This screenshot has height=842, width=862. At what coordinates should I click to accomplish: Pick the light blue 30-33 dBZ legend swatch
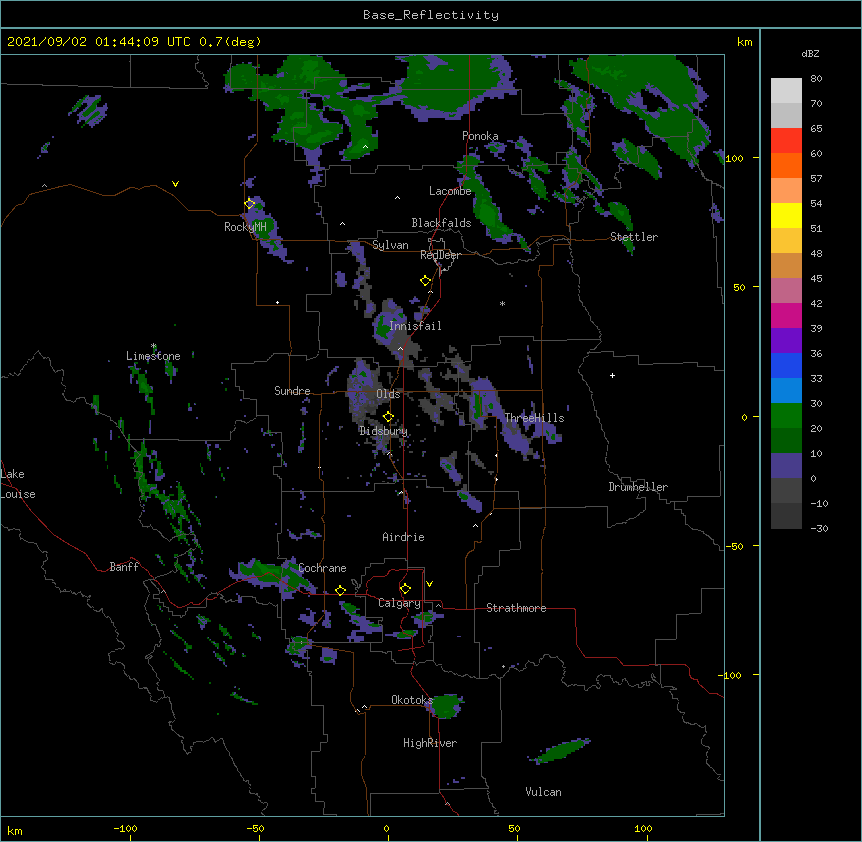click(x=786, y=391)
